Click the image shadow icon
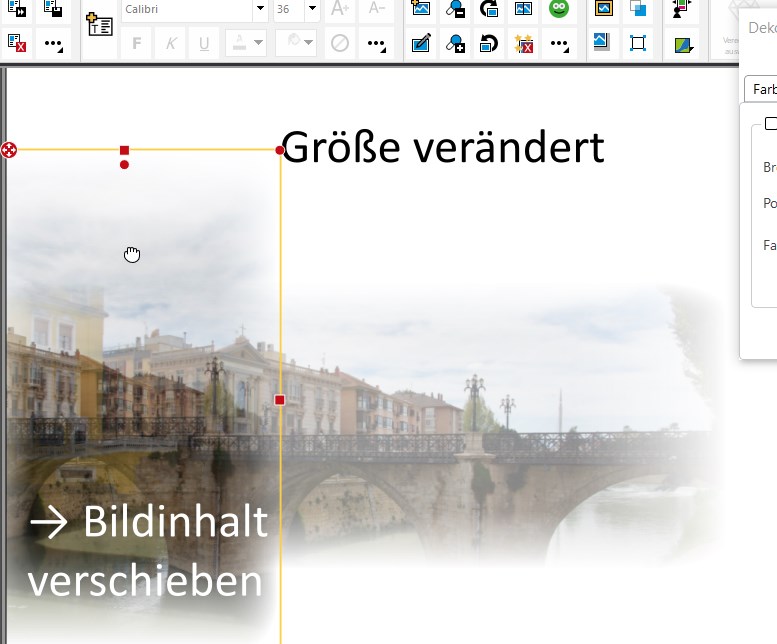Viewport: 777px width, 644px height. point(602,42)
